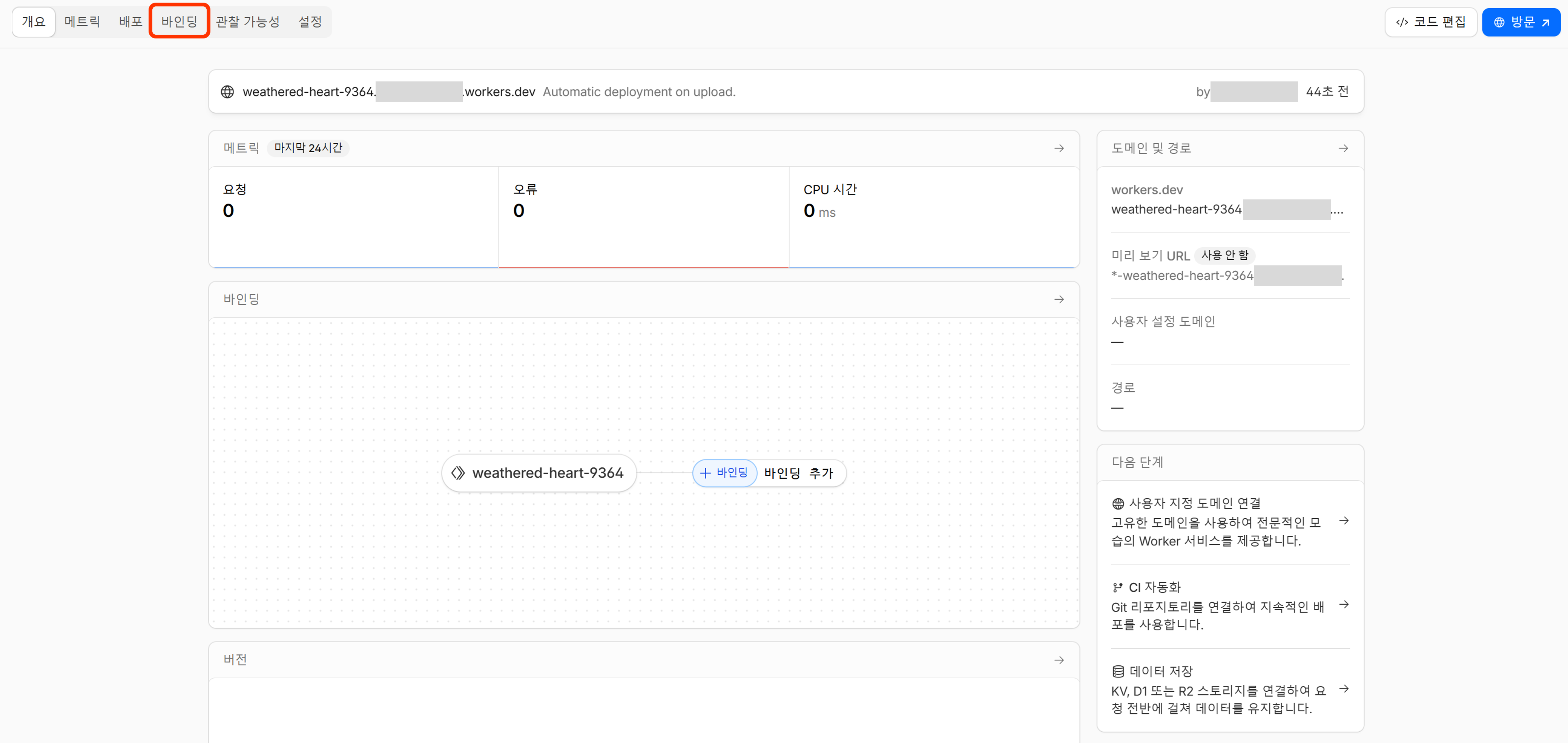Screen dimensions: 1568x743
Task: Click the blue 방문 button
Action: click(x=1520, y=23)
